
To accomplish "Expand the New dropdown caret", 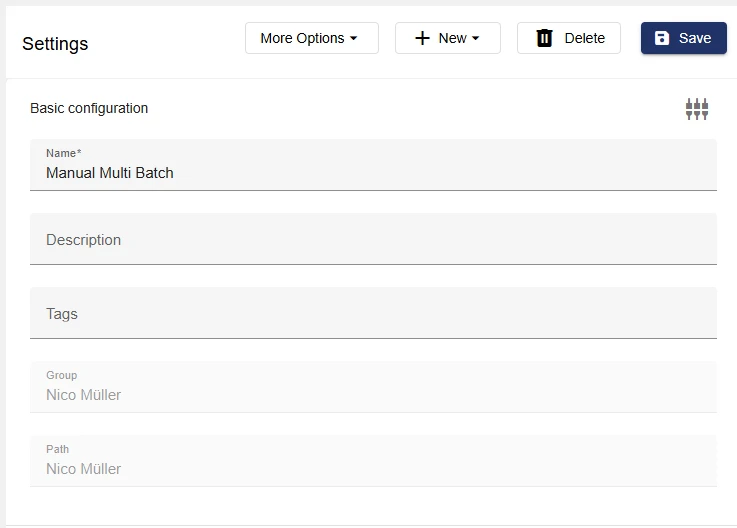I will pos(476,39).
